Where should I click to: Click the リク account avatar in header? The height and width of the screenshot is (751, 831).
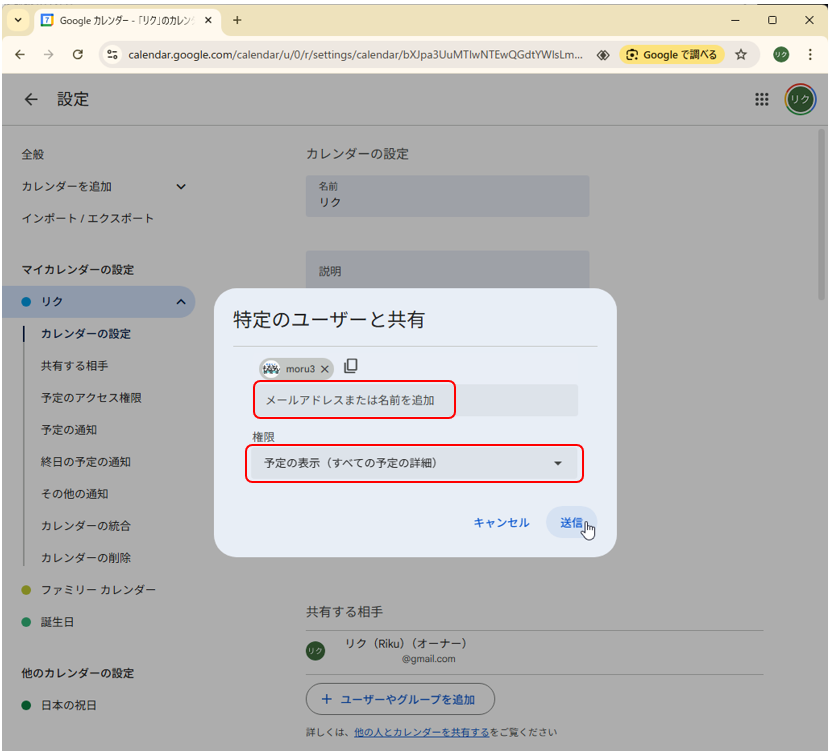point(799,99)
